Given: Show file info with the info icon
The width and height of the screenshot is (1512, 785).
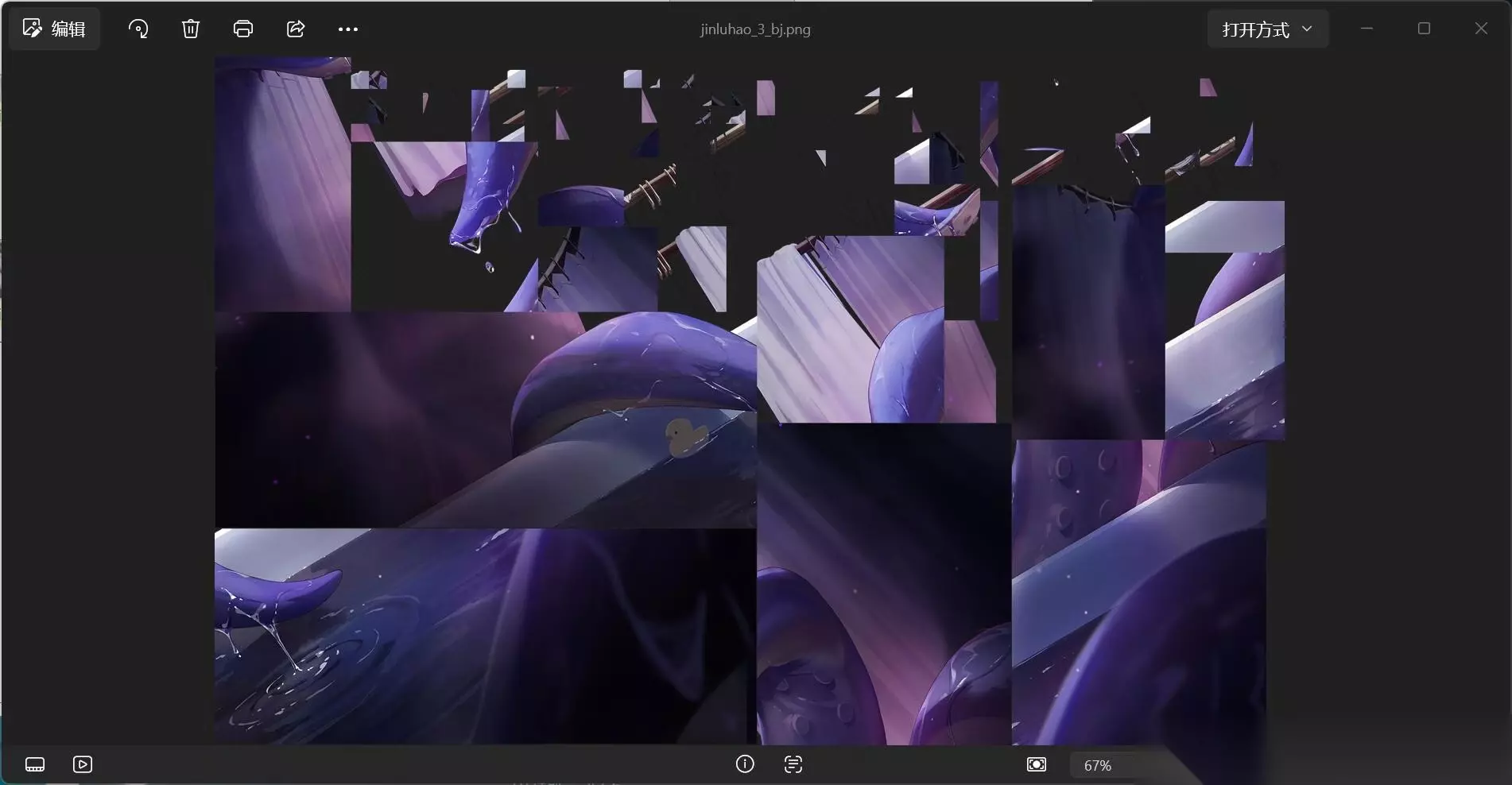Looking at the screenshot, I should point(745,764).
